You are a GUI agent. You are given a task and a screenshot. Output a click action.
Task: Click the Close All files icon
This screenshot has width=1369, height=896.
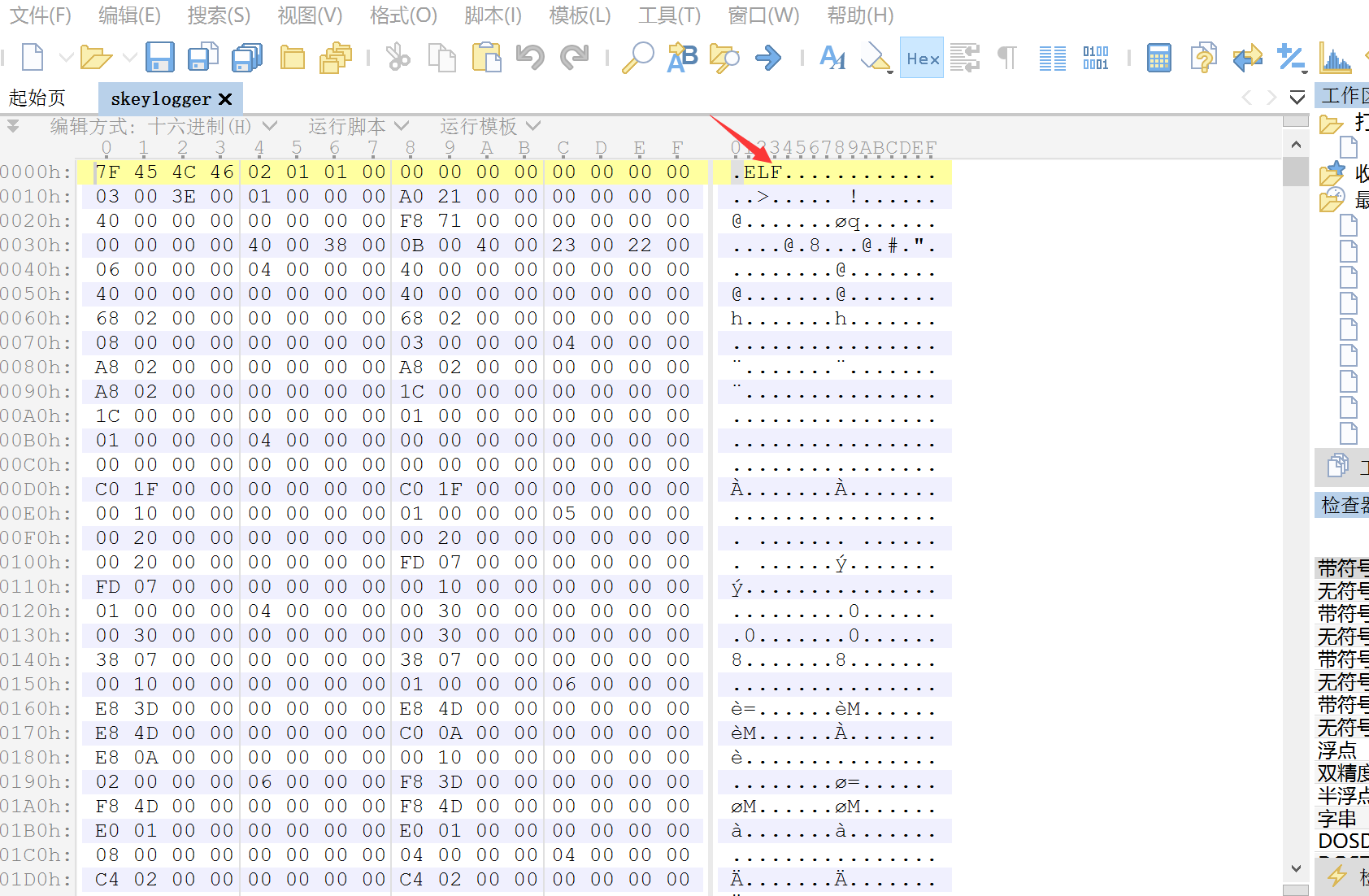(x=336, y=58)
